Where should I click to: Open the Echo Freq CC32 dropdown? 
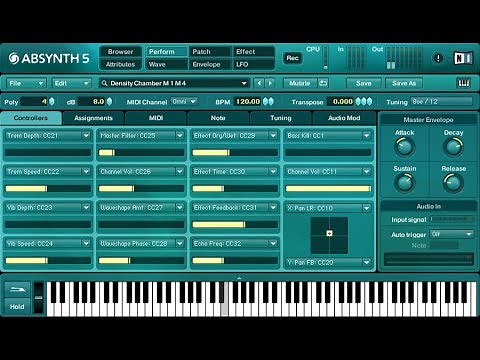pyautogui.click(x=273, y=244)
